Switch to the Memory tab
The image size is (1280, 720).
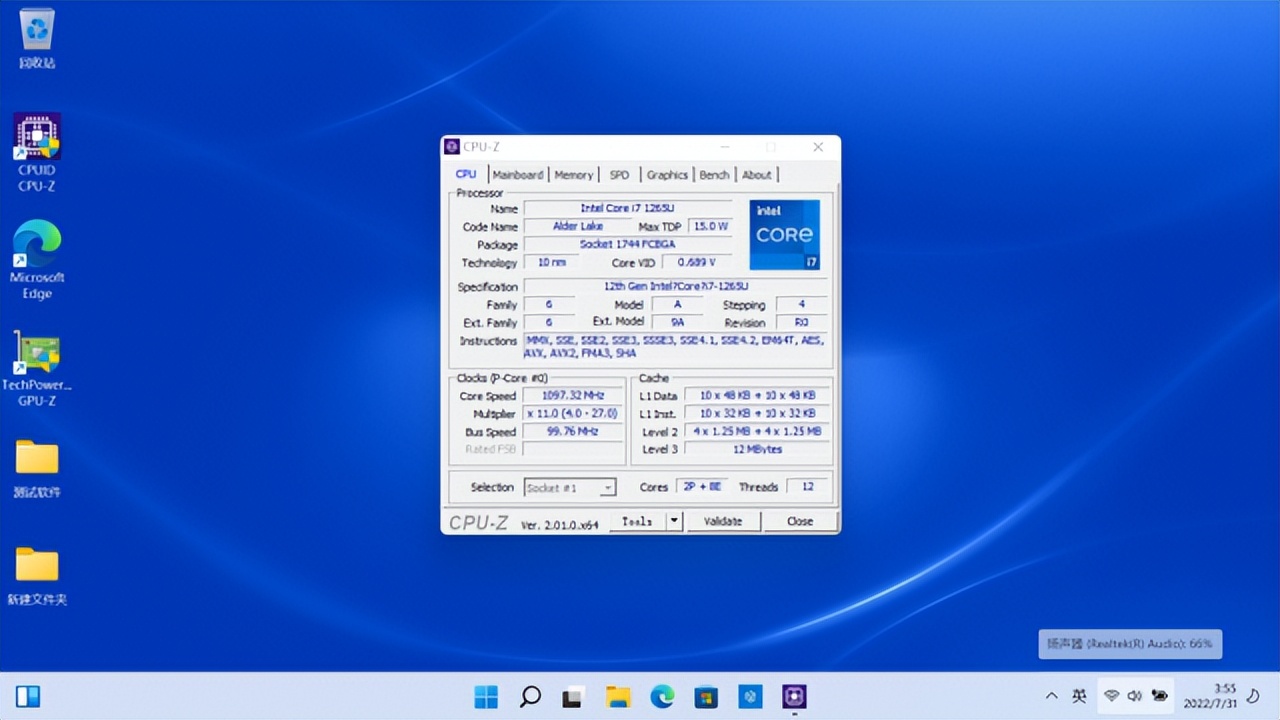[x=573, y=174]
